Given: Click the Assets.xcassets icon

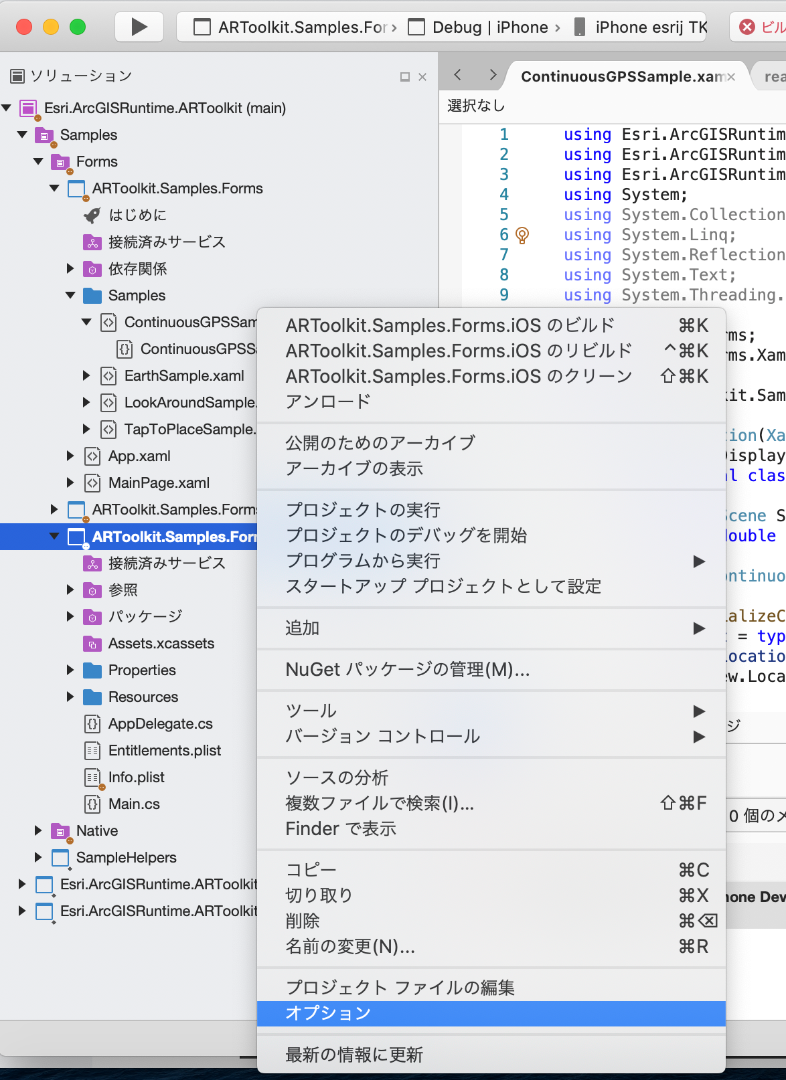Looking at the screenshot, I should tap(92, 644).
